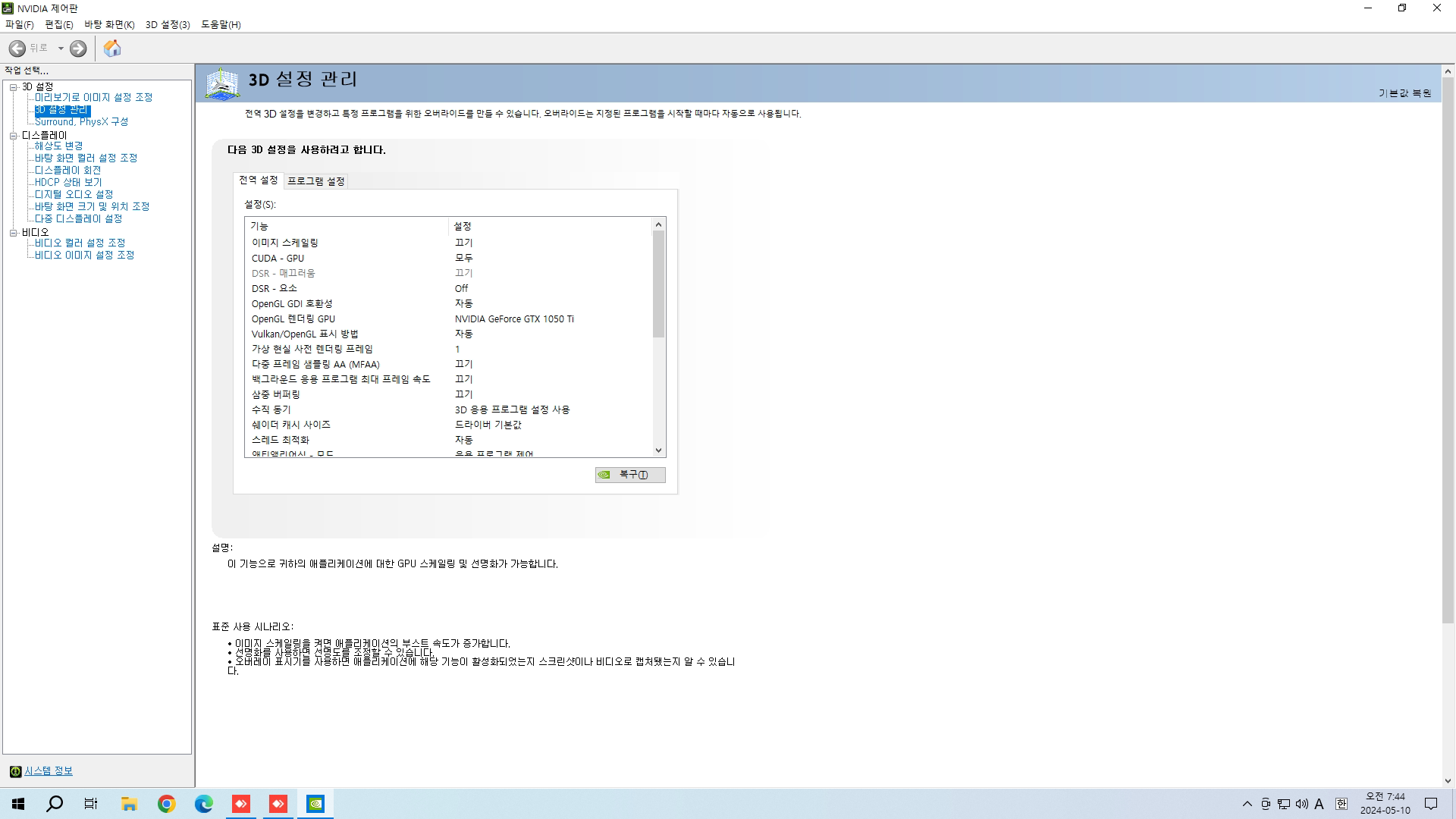The height and width of the screenshot is (819, 1456).
Task: Select 미리보기로 이미지 설정 조정
Action: 93,98
